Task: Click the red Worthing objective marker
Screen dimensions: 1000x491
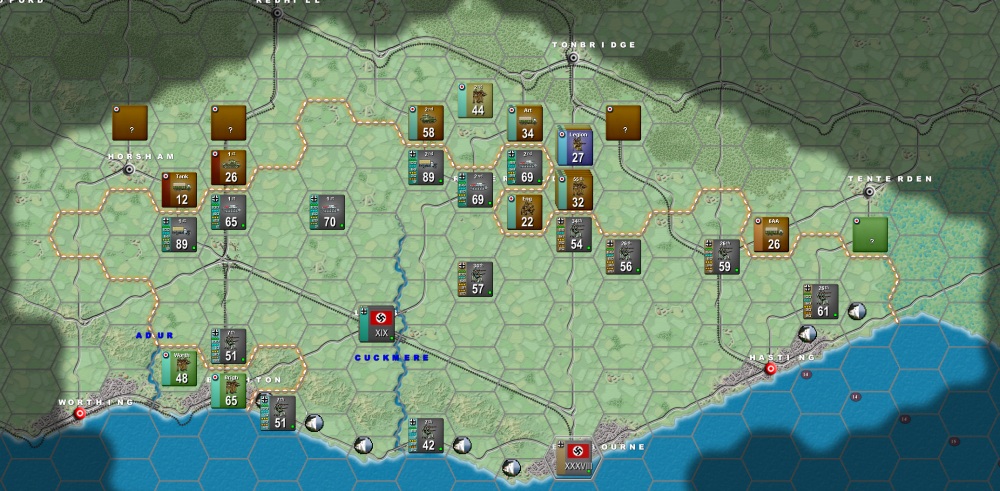Action: (x=80, y=413)
